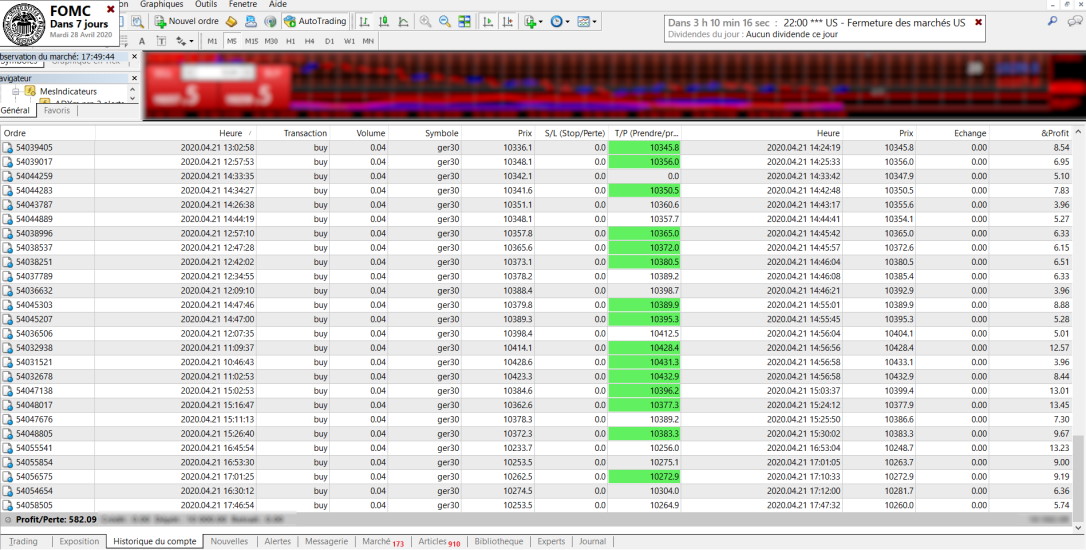This screenshot has width=1086, height=550.
Task: Sort by the Volume column header
Action: [x=371, y=133]
